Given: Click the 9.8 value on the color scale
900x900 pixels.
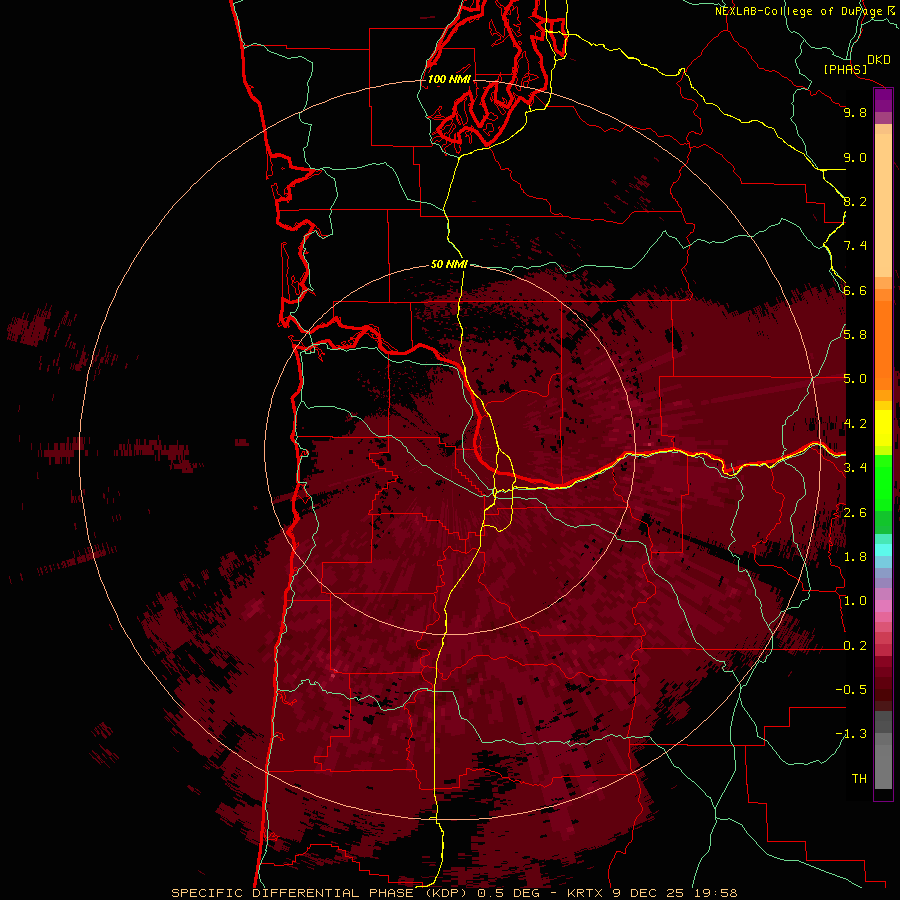Looking at the screenshot, I should [x=855, y=112].
